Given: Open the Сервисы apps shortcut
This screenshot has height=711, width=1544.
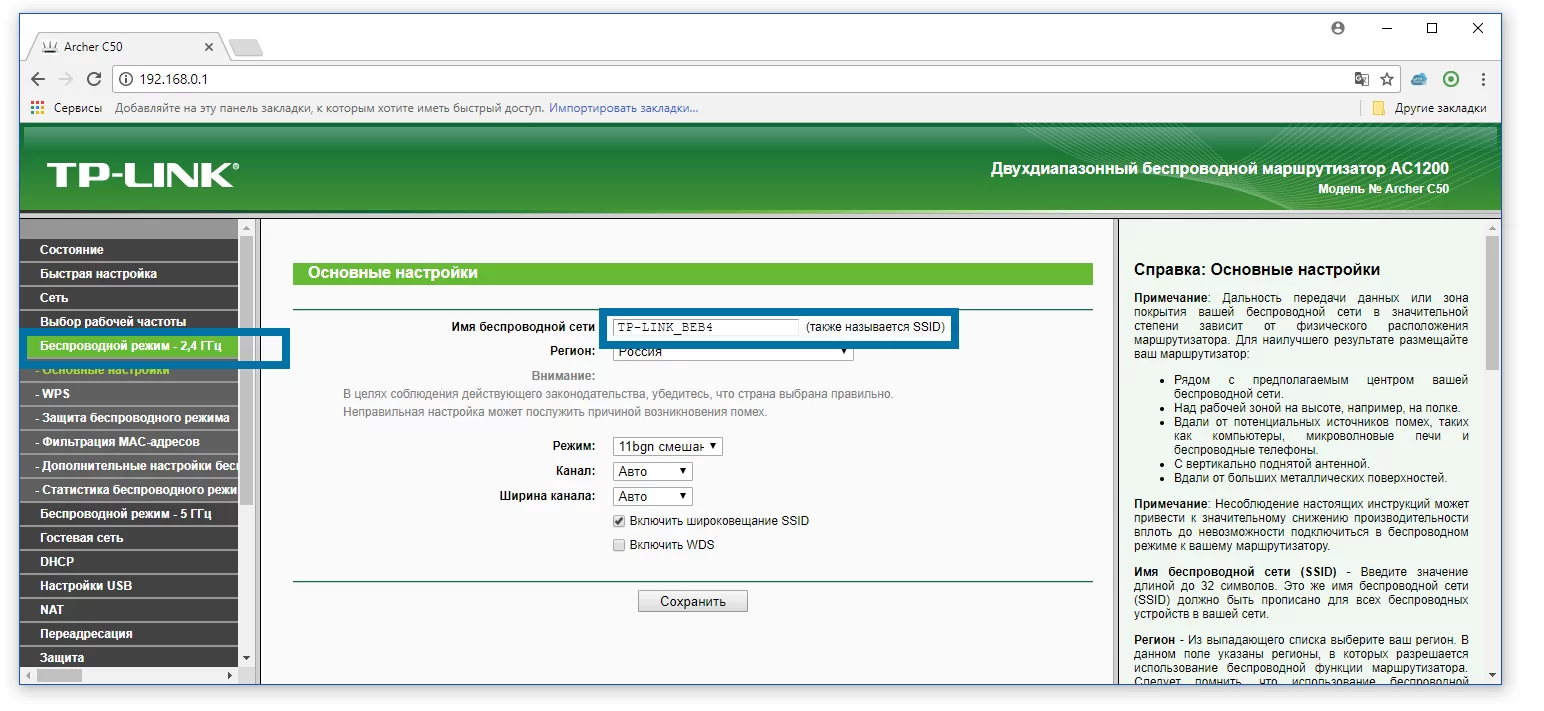Looking at the screenshot, I should 67,108.
